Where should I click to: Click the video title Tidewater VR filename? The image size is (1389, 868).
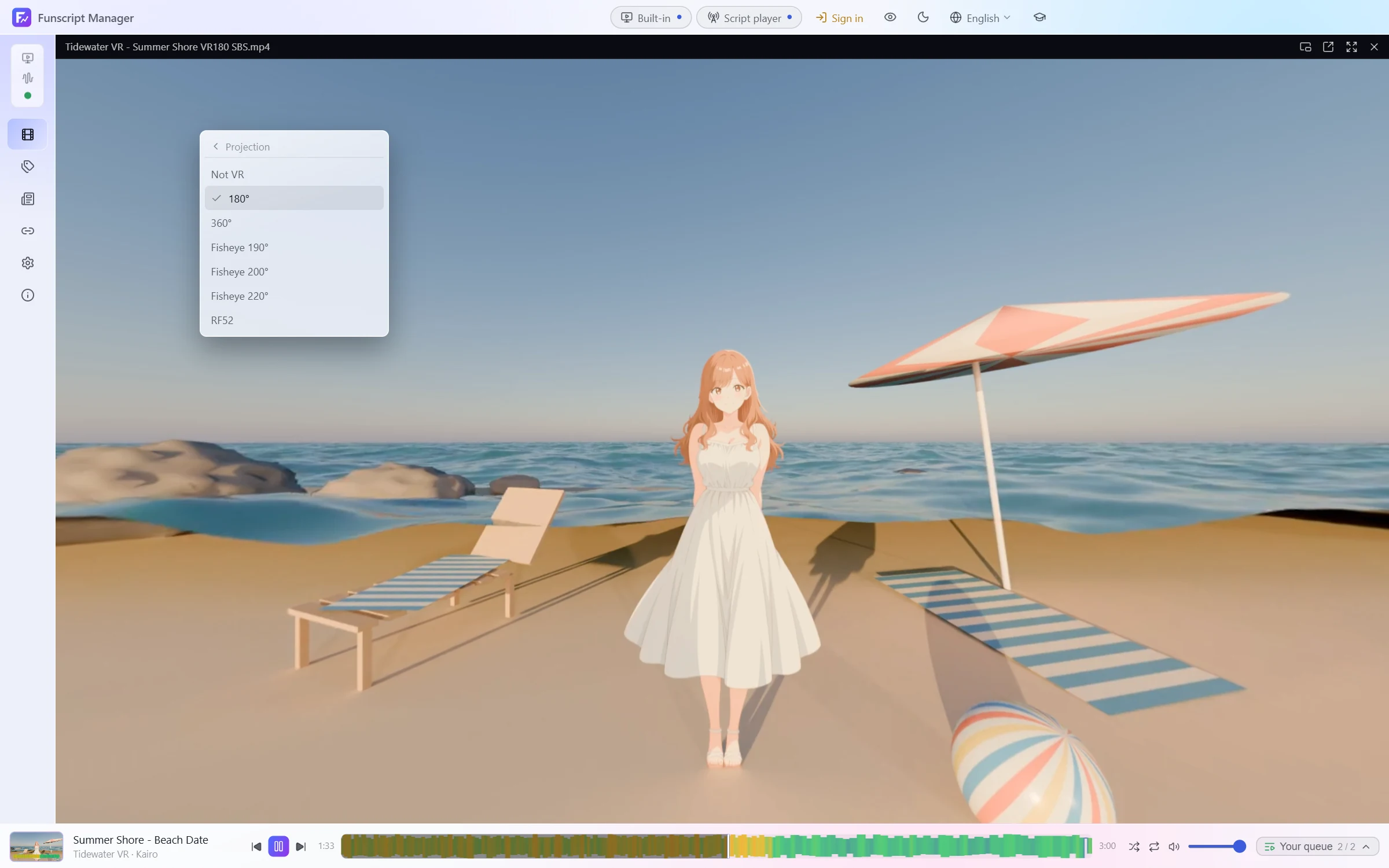point(167,47)
